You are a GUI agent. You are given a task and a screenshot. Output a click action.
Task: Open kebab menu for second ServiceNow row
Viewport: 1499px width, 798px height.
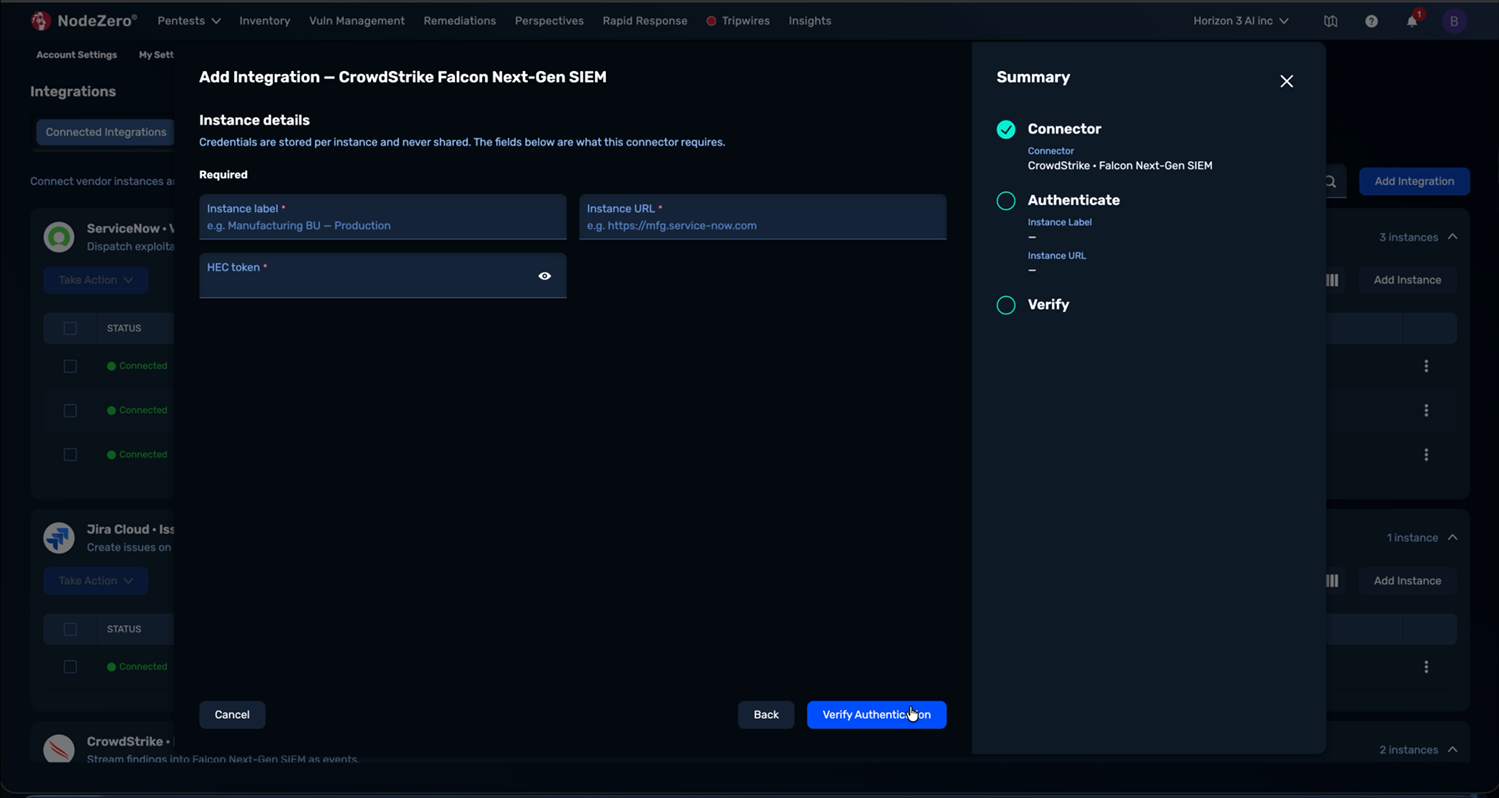(1426, 410)
